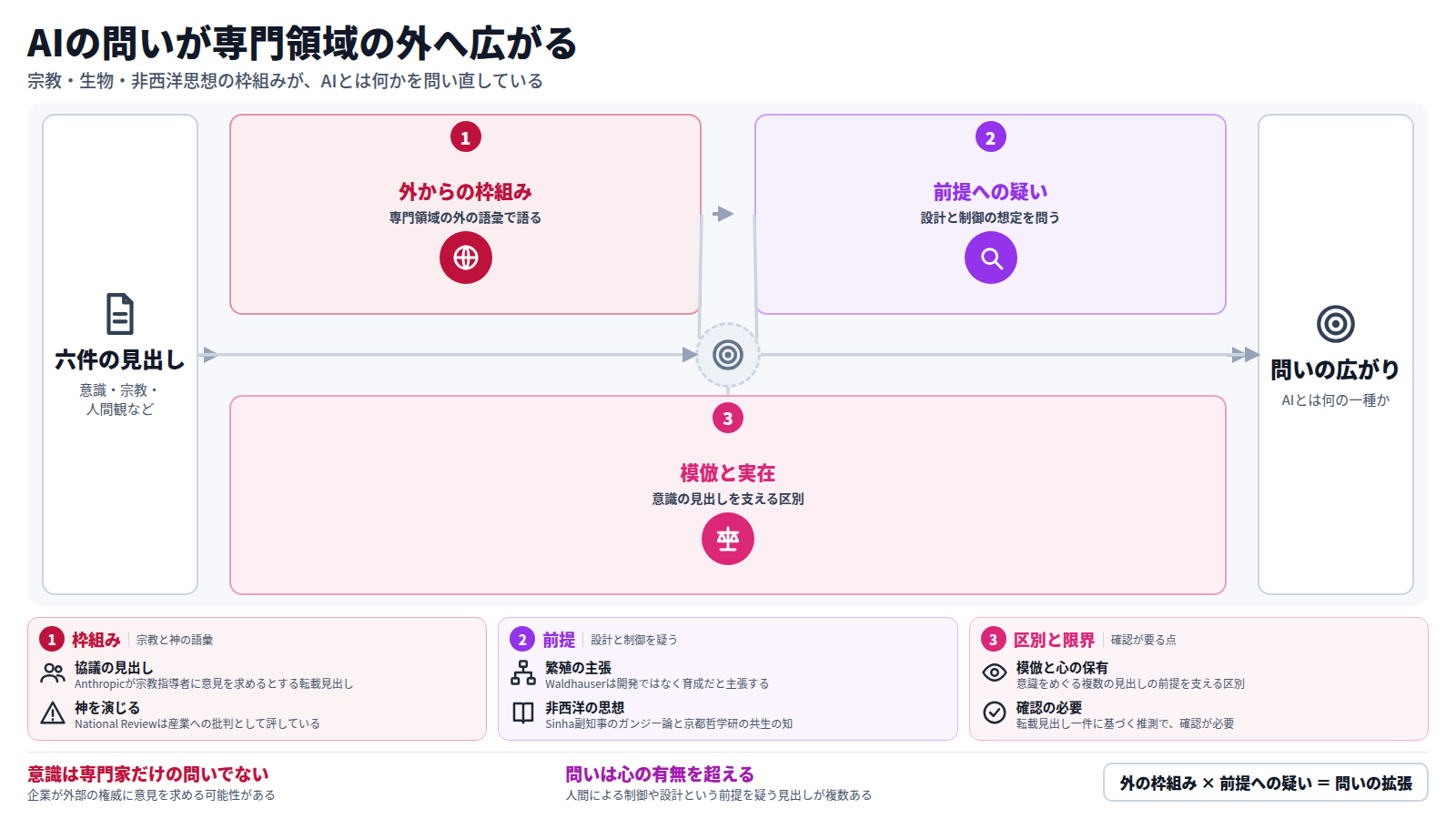
Task: Click the 問いの広がり label
Action: pos(1336,369)
